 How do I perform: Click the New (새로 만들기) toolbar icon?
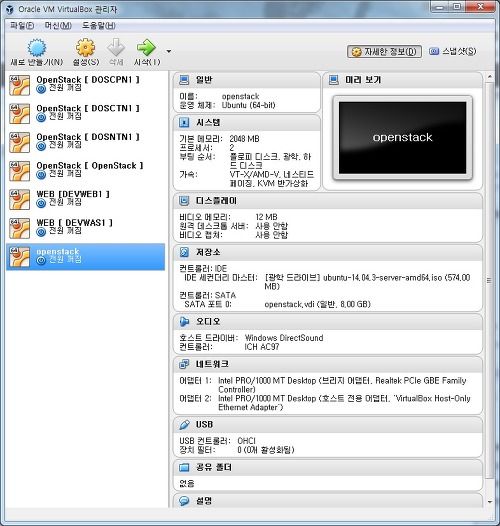click(37, 48)
